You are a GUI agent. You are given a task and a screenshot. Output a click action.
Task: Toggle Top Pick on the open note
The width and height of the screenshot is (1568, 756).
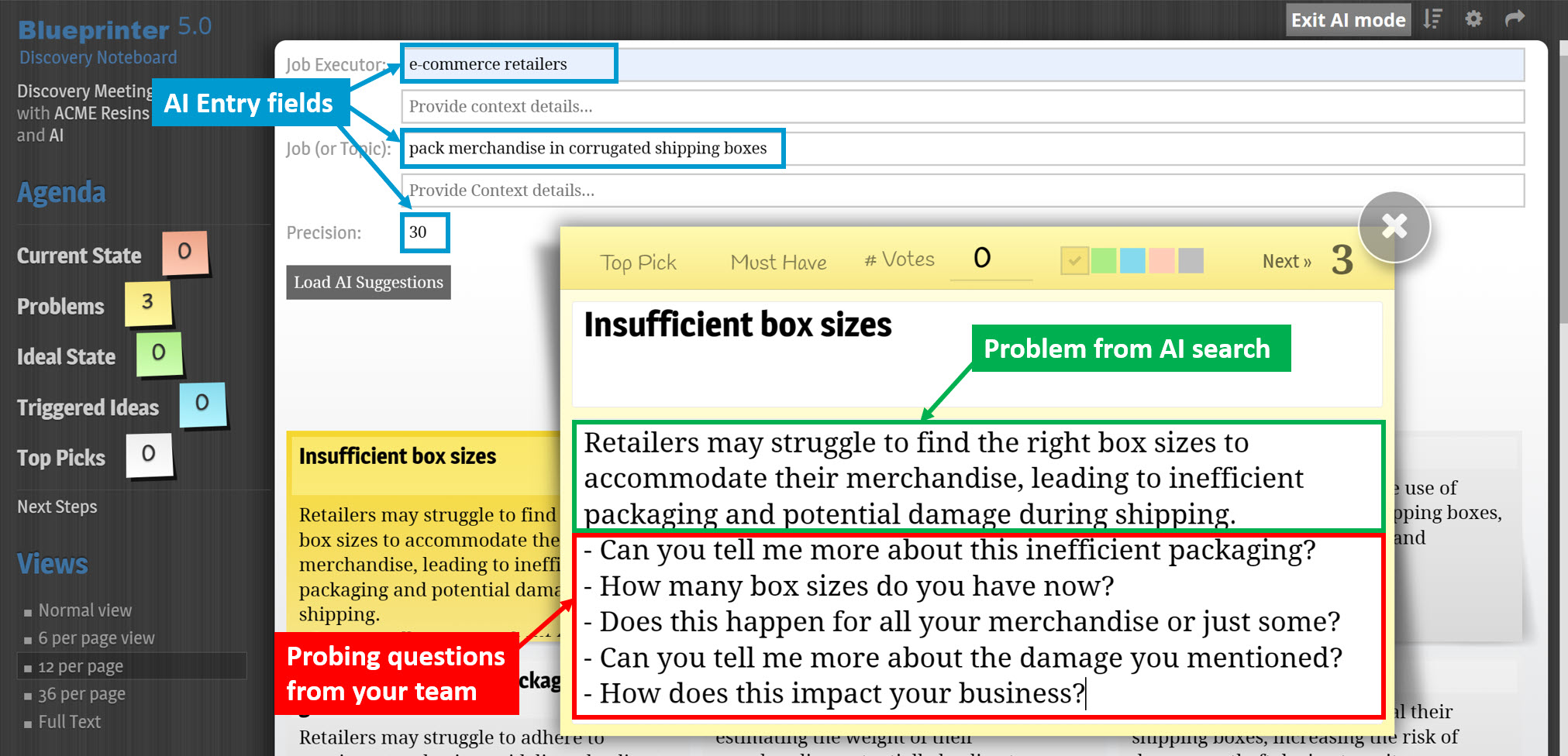click(x=638, y=262)
